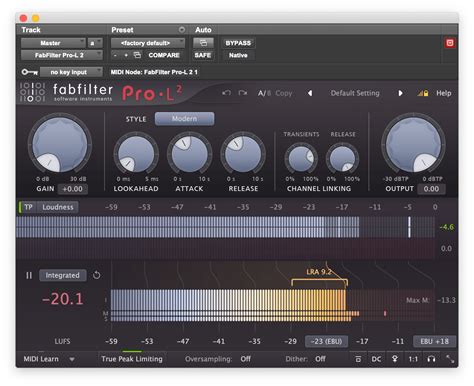Toggle the DC offset filter

click(x=376, y=359)
